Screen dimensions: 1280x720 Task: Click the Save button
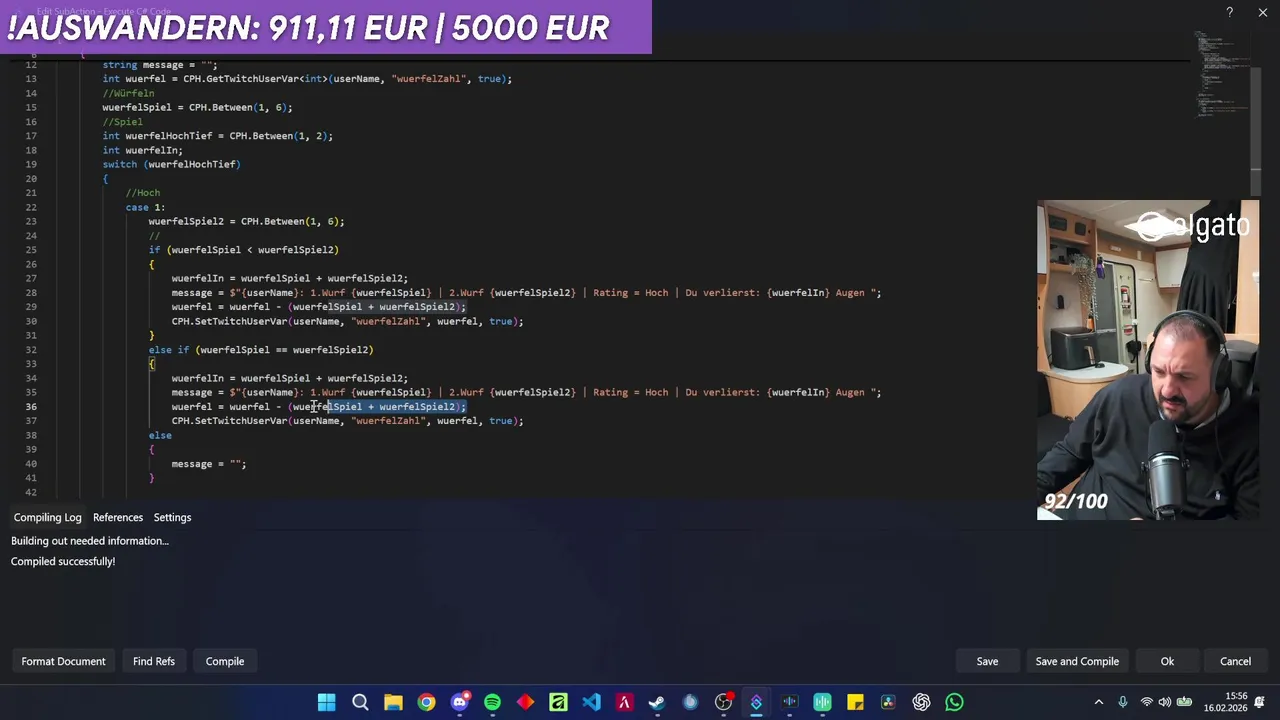pos(987,661)
